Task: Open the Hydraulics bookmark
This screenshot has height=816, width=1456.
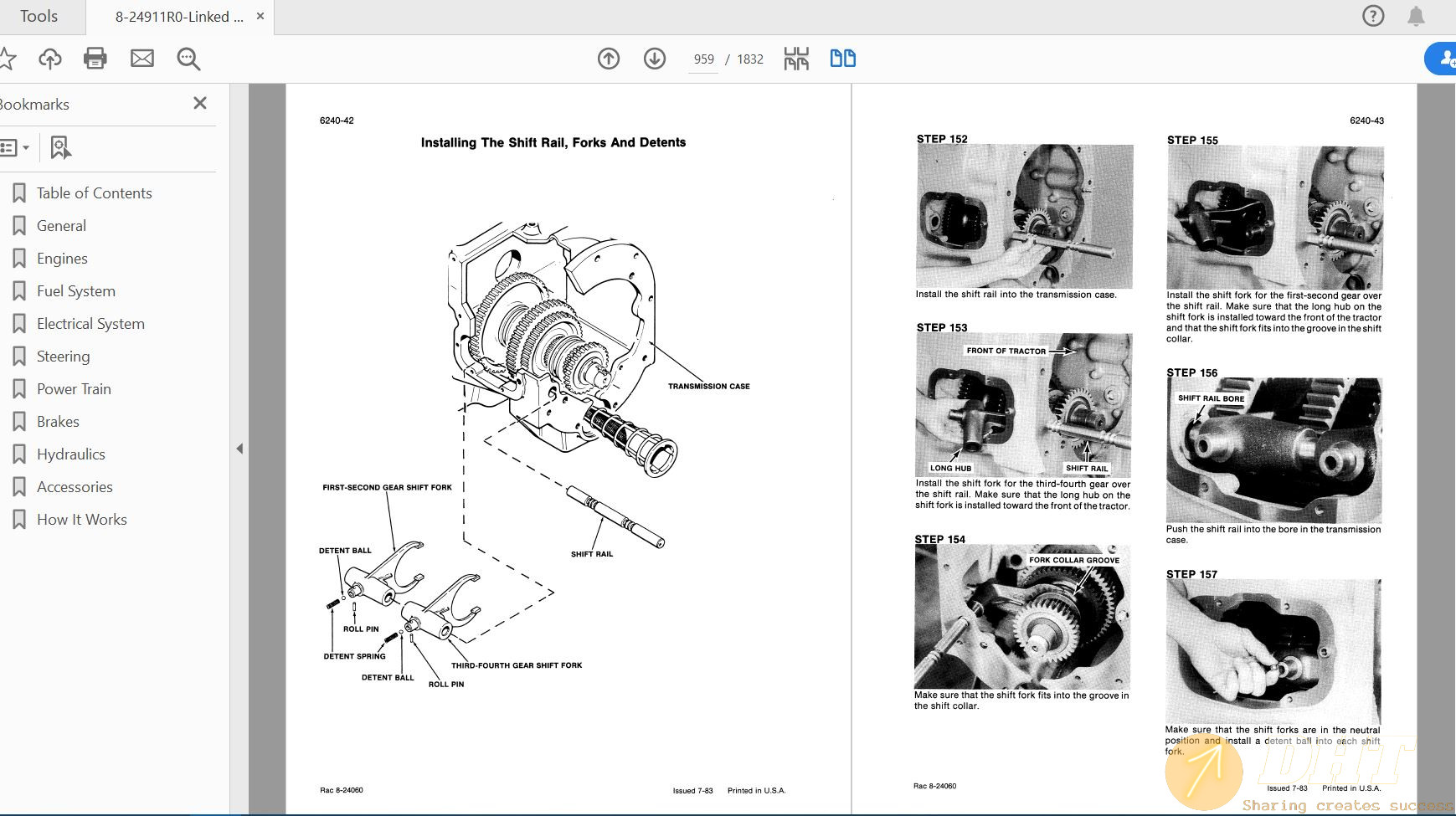Action: click(71, 454)
